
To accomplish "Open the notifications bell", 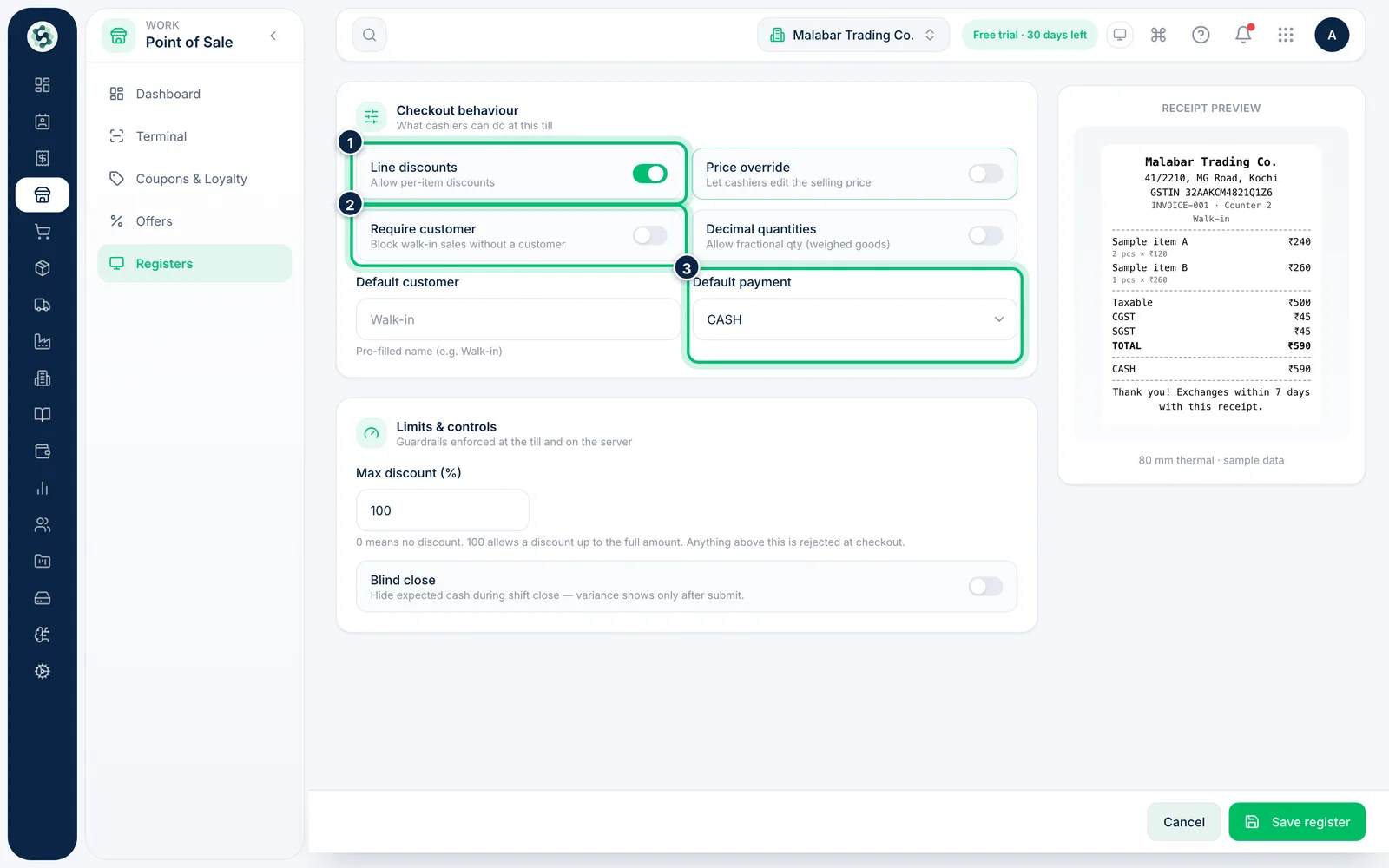I will coord(1243,35).
